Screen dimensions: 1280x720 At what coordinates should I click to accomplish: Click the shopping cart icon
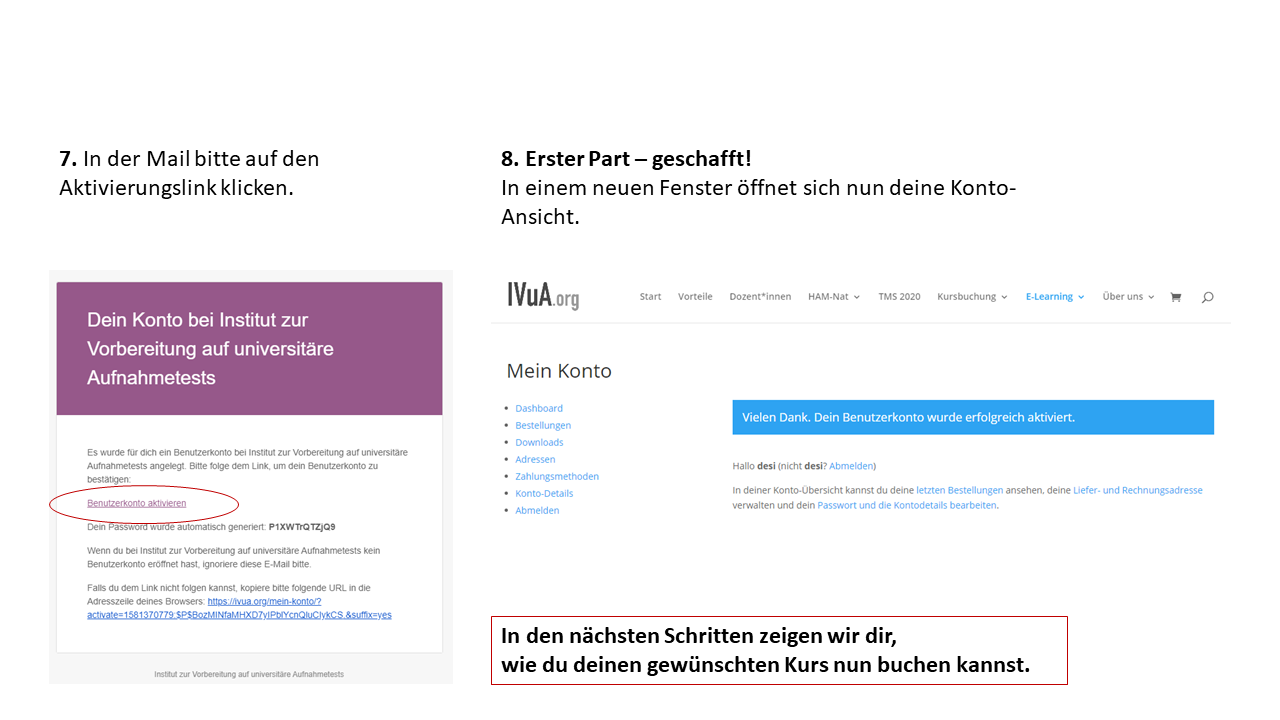(1175, 297)
